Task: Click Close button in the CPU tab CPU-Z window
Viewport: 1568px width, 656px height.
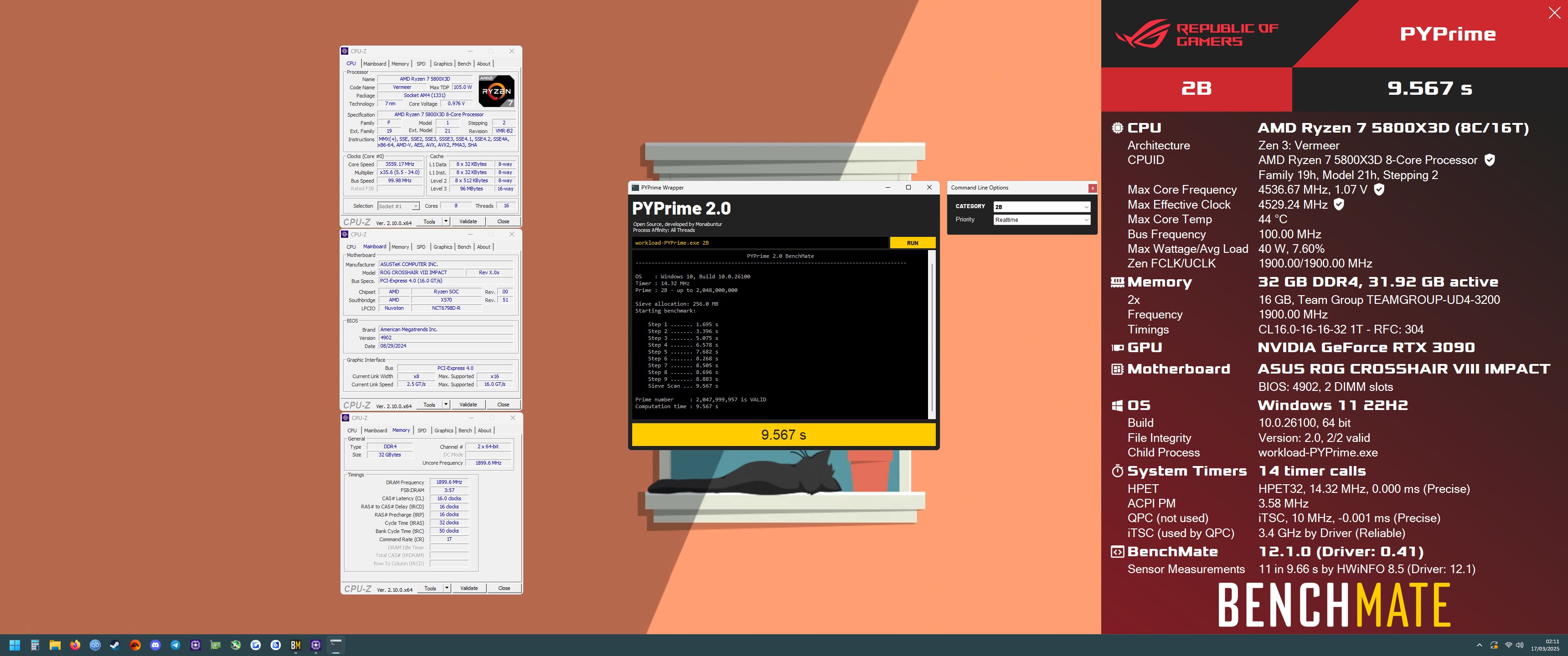Action: pyautogui.click(x=503, y=221)
